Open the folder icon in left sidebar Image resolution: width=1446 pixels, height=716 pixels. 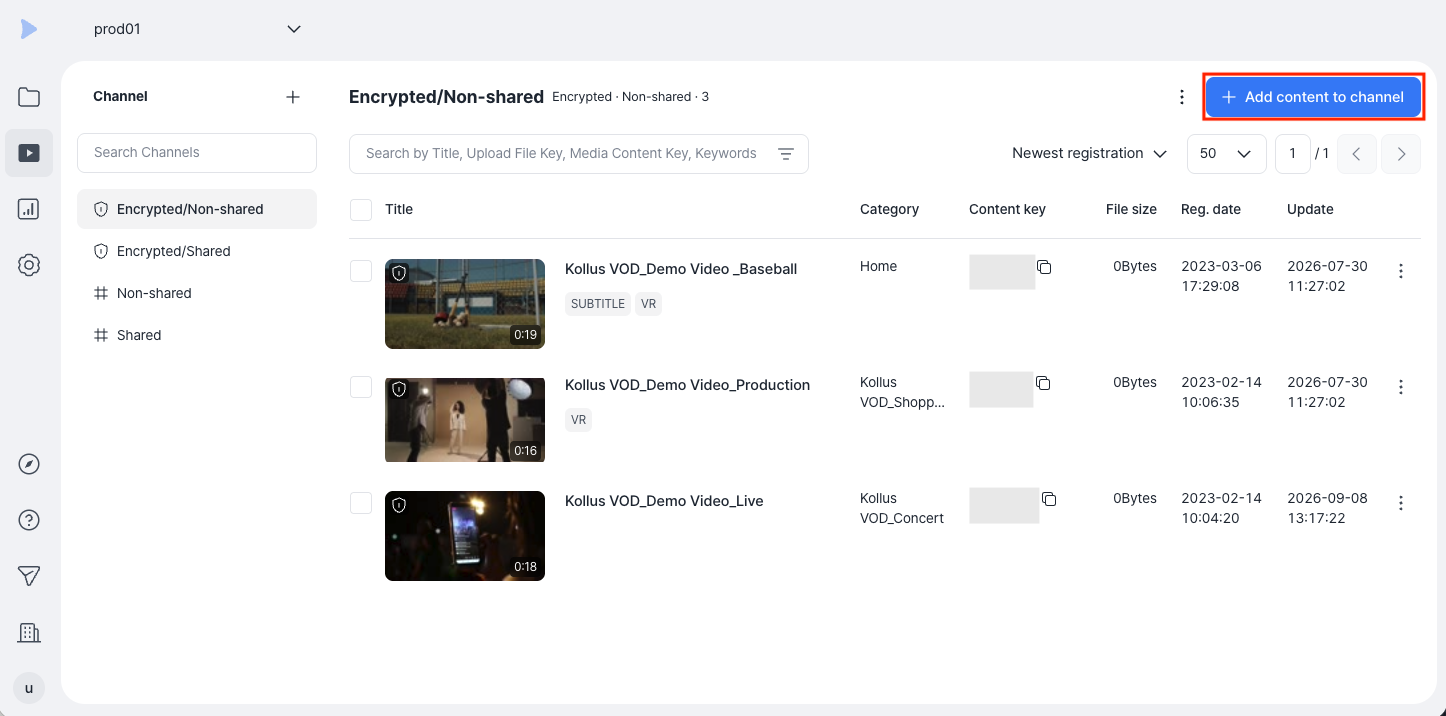(x=29, y=97)
